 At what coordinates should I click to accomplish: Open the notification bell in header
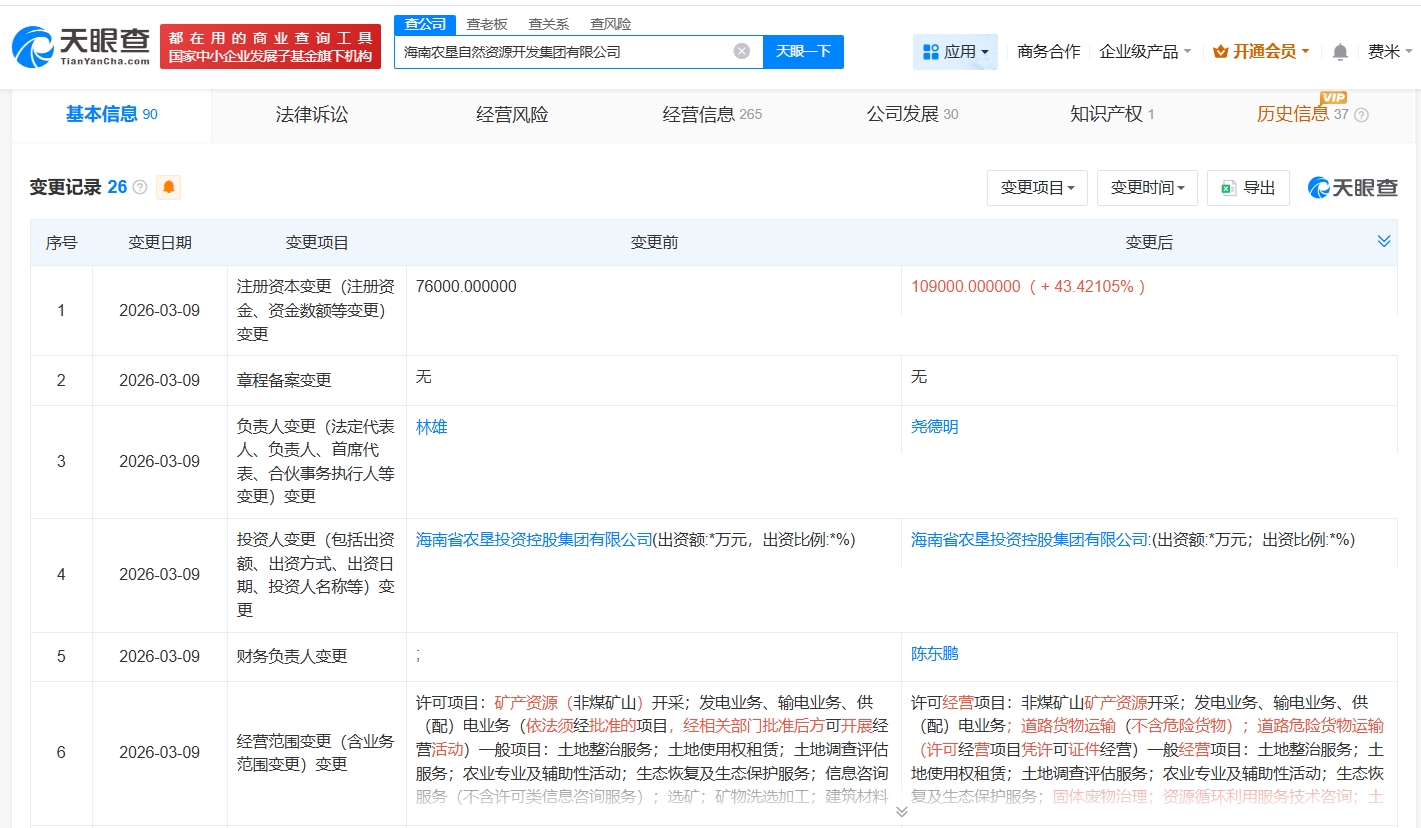coord(1340,52)
